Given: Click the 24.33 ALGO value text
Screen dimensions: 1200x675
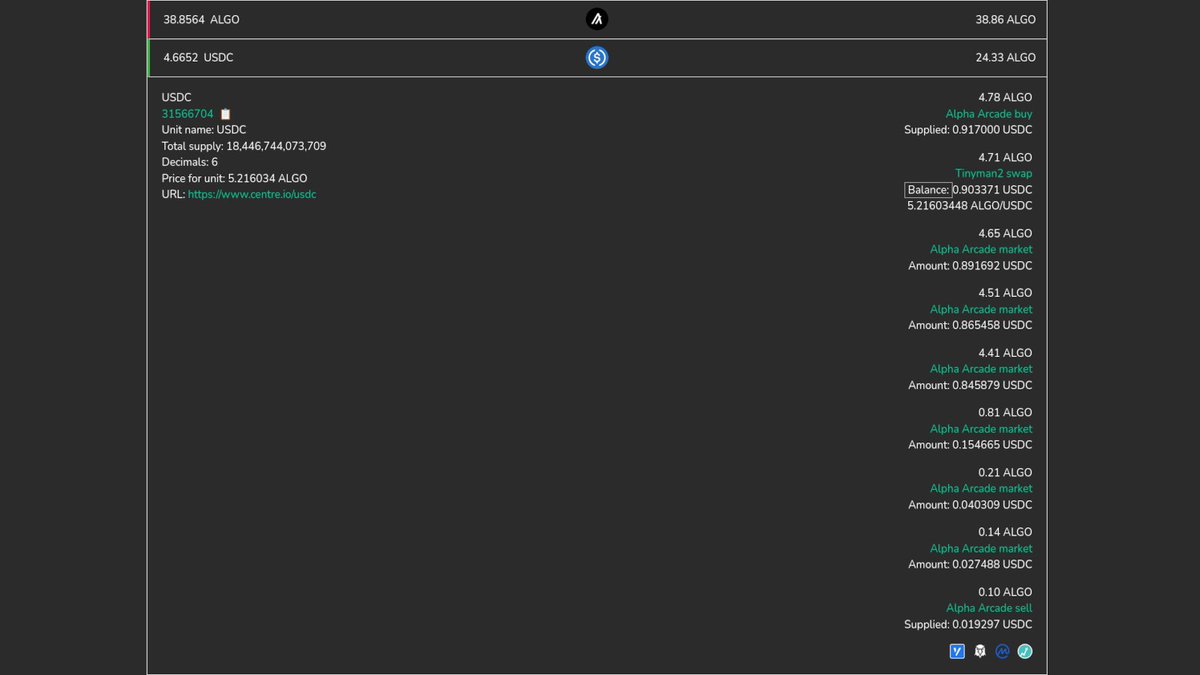Looking at the screenshot, I should (1006, 58).
